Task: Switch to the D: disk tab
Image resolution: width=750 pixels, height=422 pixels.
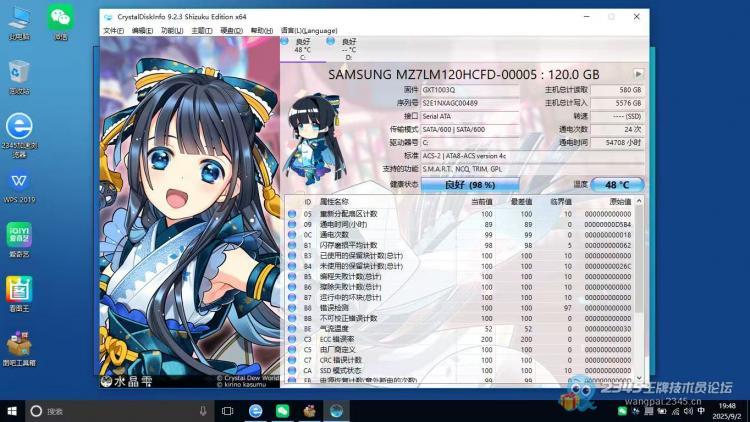Action: 348,49
